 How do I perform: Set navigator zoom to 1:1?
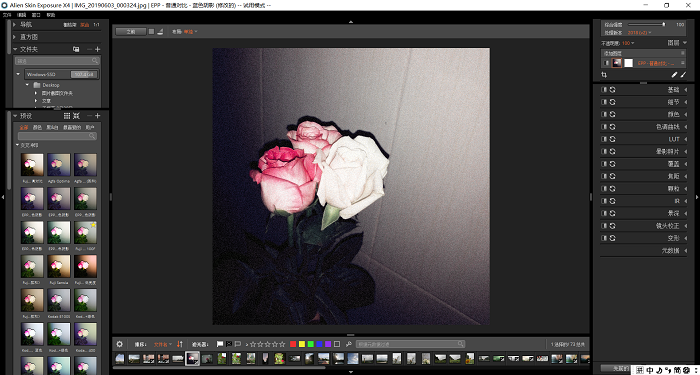click(x=96, y=25)
